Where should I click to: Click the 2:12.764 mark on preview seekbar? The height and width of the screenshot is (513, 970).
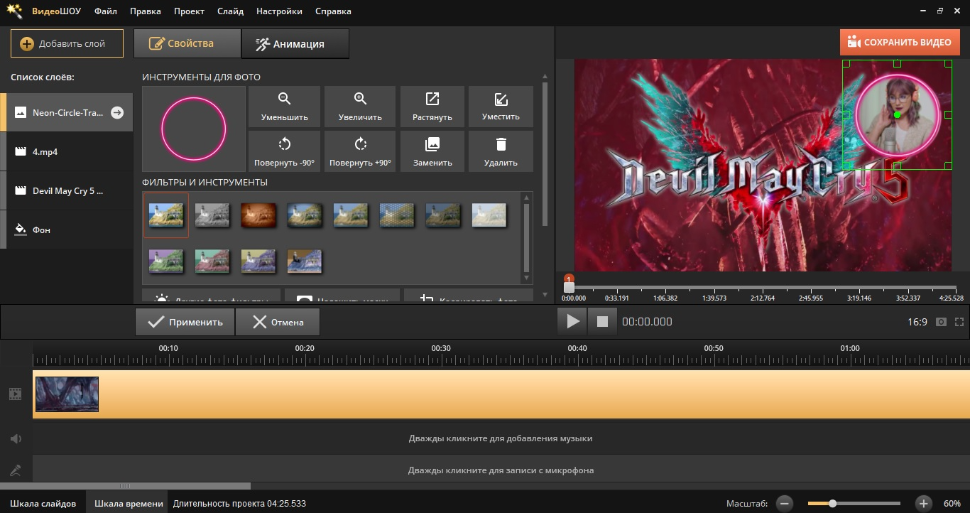(762, 298)
